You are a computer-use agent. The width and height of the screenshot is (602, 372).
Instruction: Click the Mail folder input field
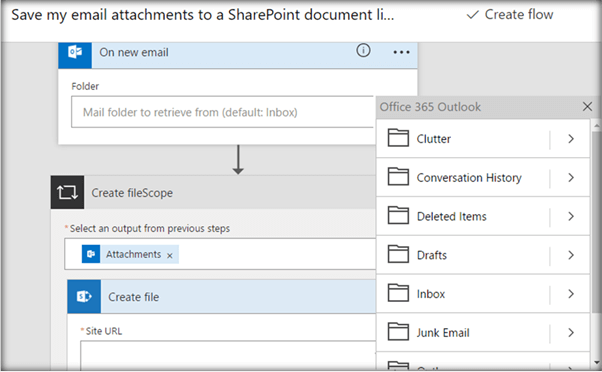[223, 112]
